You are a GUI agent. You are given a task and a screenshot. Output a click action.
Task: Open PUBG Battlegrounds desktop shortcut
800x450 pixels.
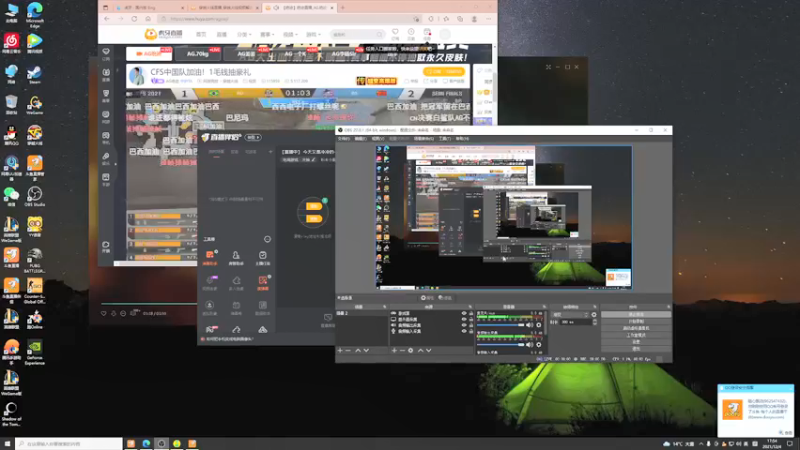tap(35, 260)
